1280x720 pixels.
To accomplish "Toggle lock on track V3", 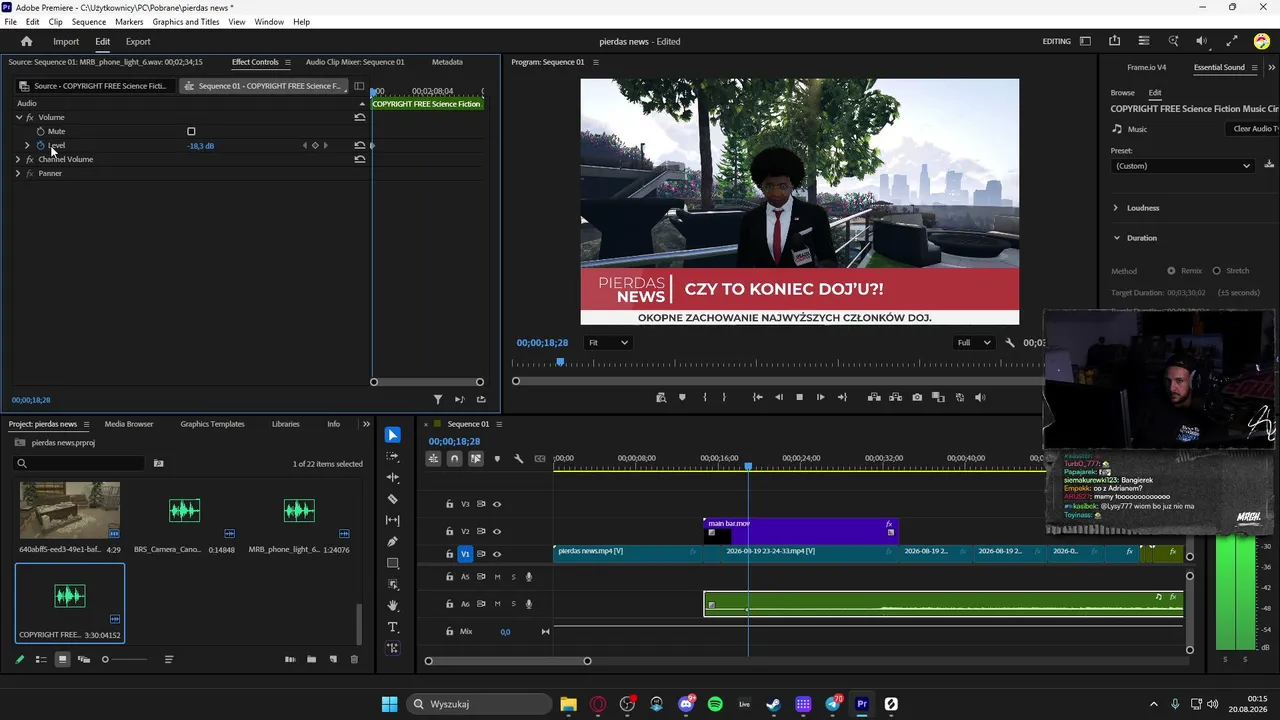I will pos(450,504).
